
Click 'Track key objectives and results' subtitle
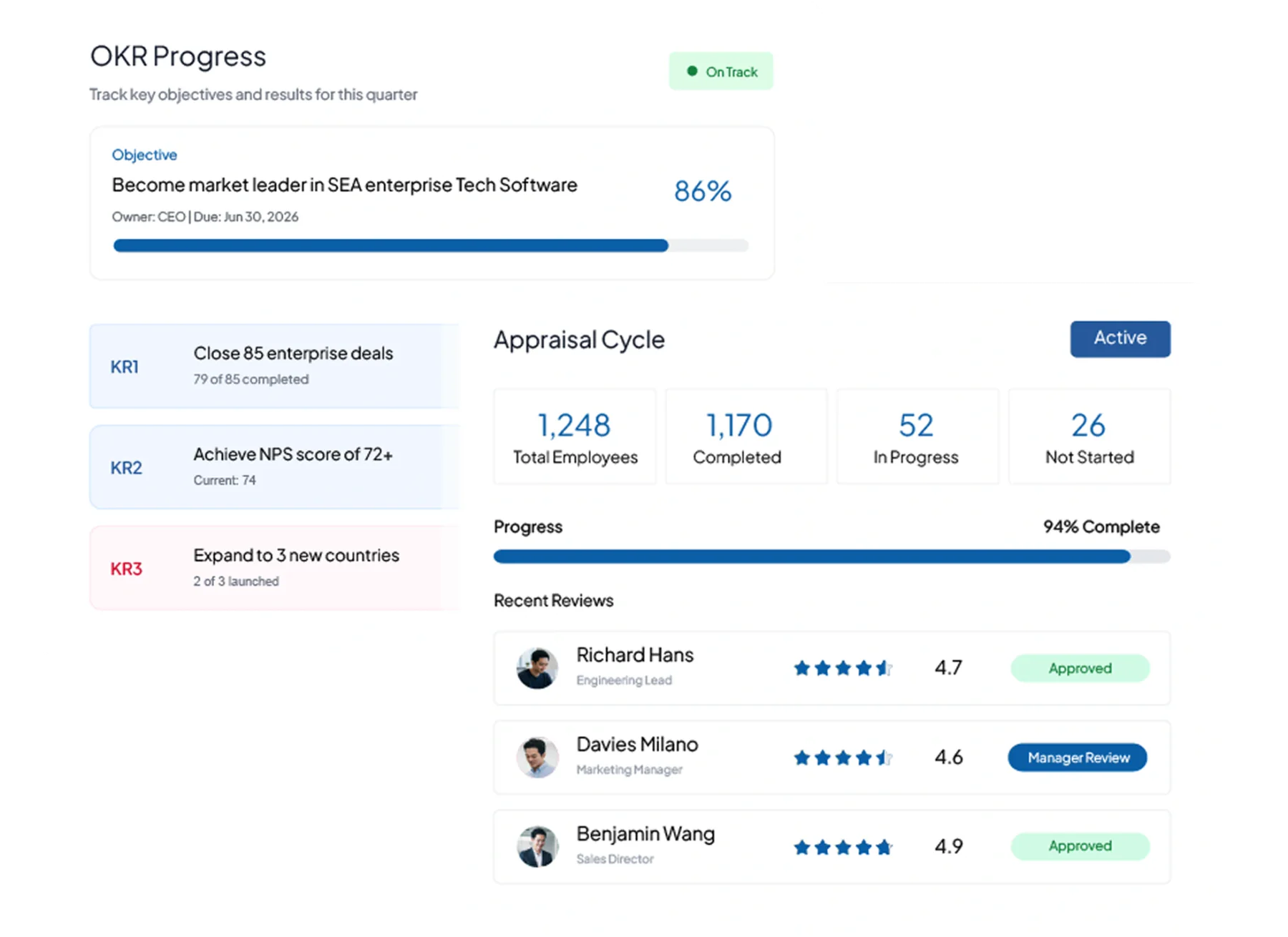pyautogui.click(x=253, y=94)
